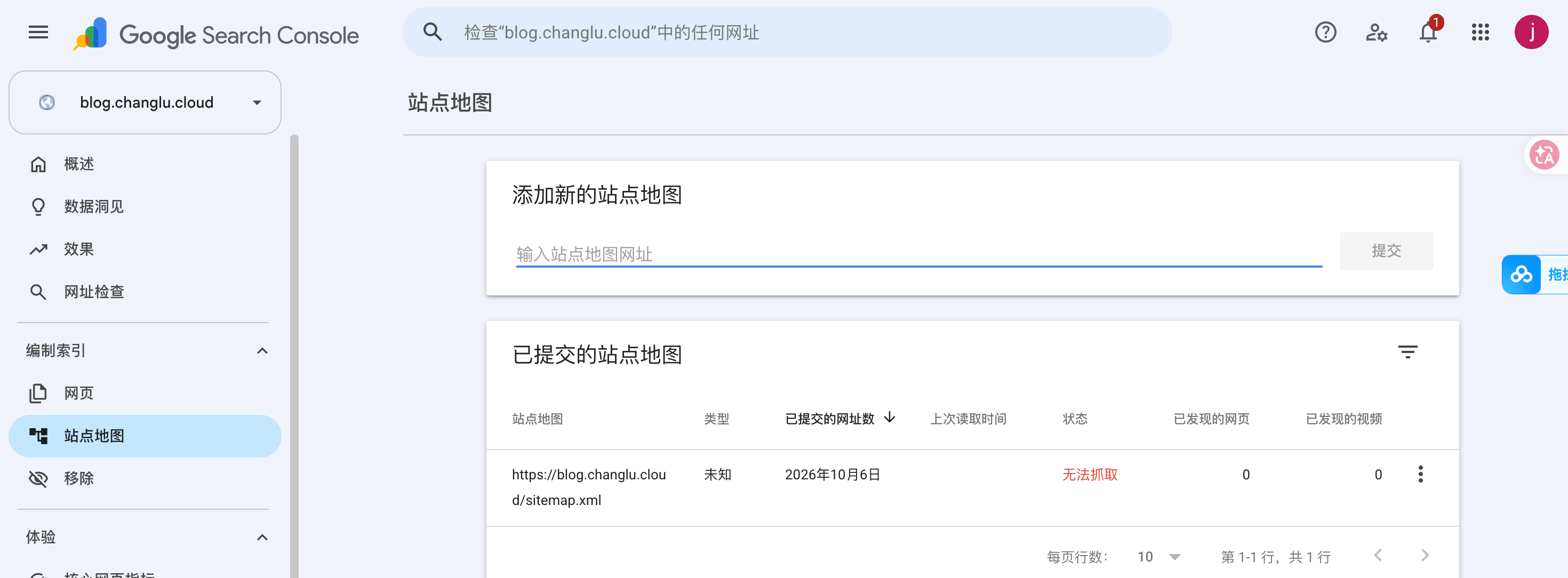The height and width of the screenshot is (578, 1568).
Task: Go to previous page of sitemap table
Action: [1378, 556]
